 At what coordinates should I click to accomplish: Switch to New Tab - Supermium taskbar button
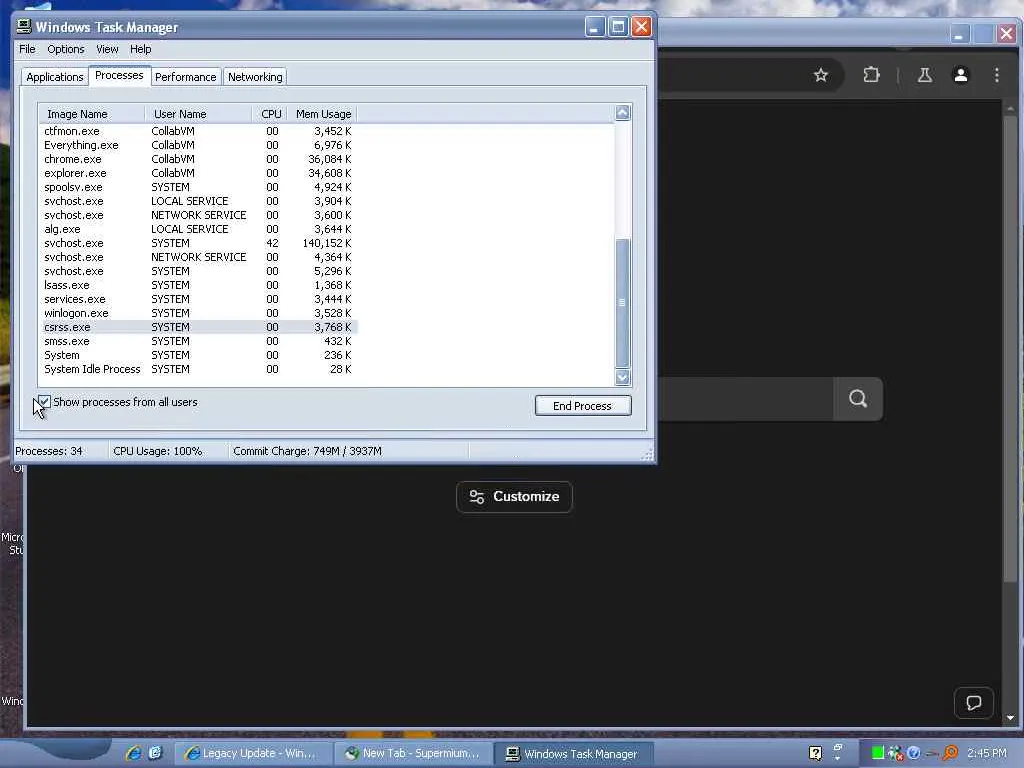(413, 754)
